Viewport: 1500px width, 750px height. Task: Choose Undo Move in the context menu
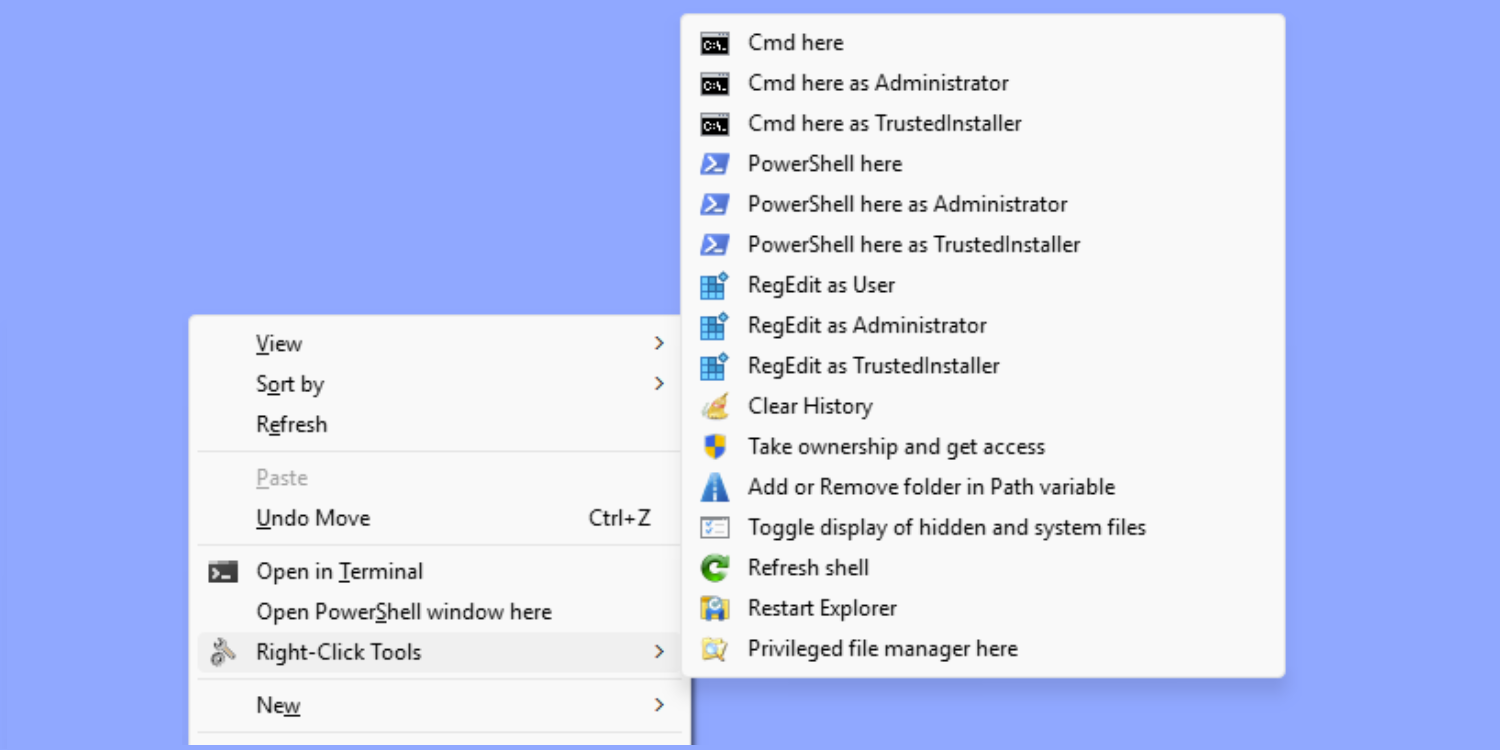(313, 518)
